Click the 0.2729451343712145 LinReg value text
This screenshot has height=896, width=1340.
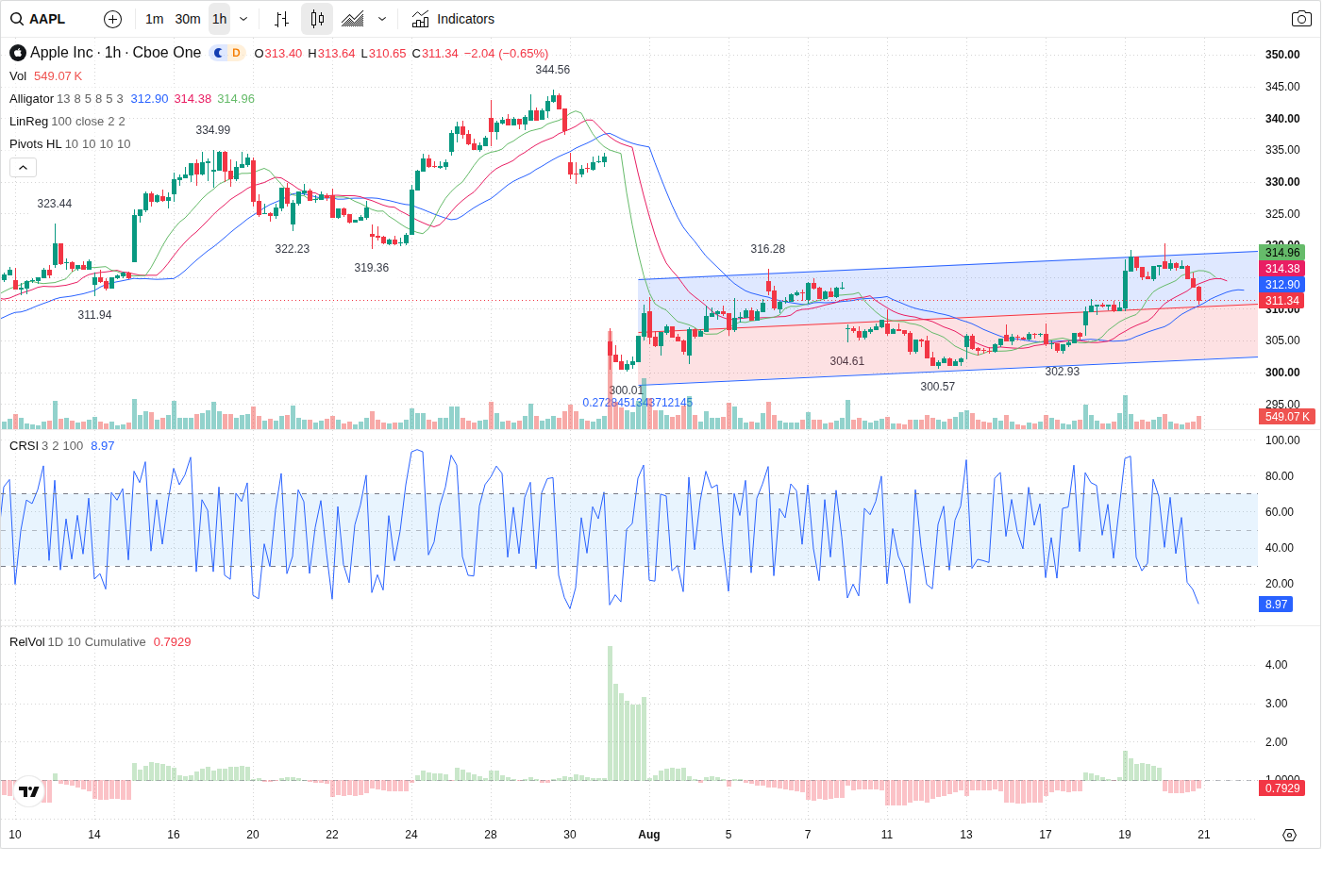point(638,403)
